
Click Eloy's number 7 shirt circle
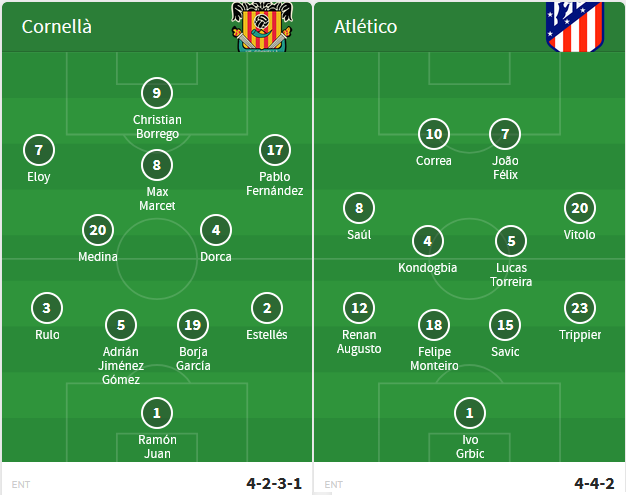click(39, 151)
